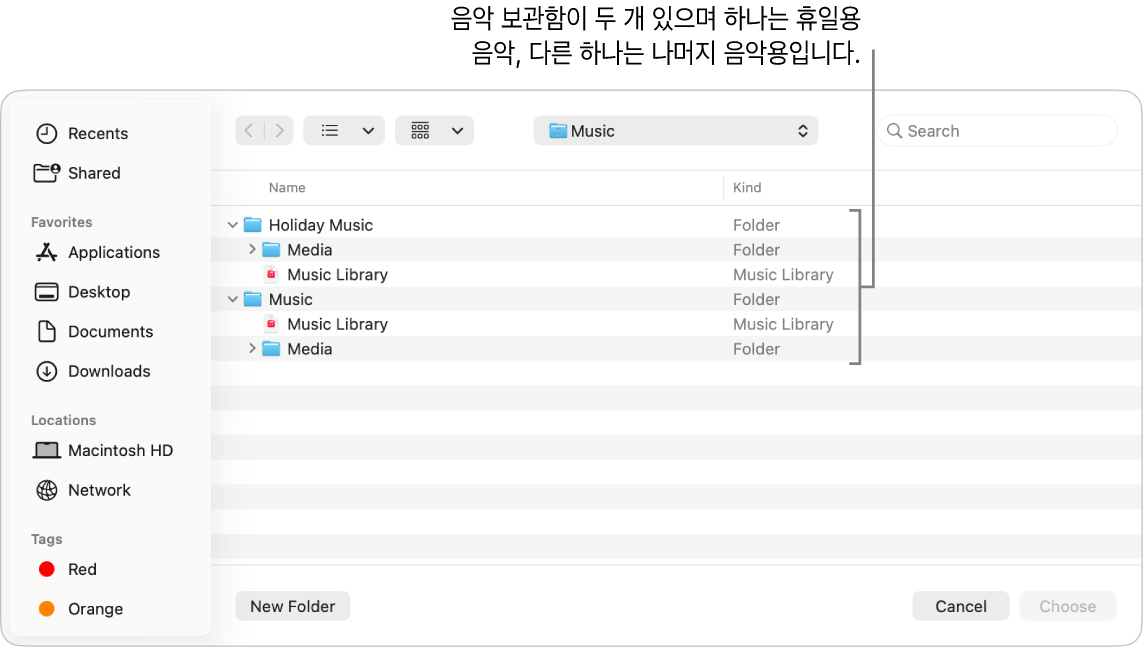Click the search magnifier icon

click(x=894, y=131)
